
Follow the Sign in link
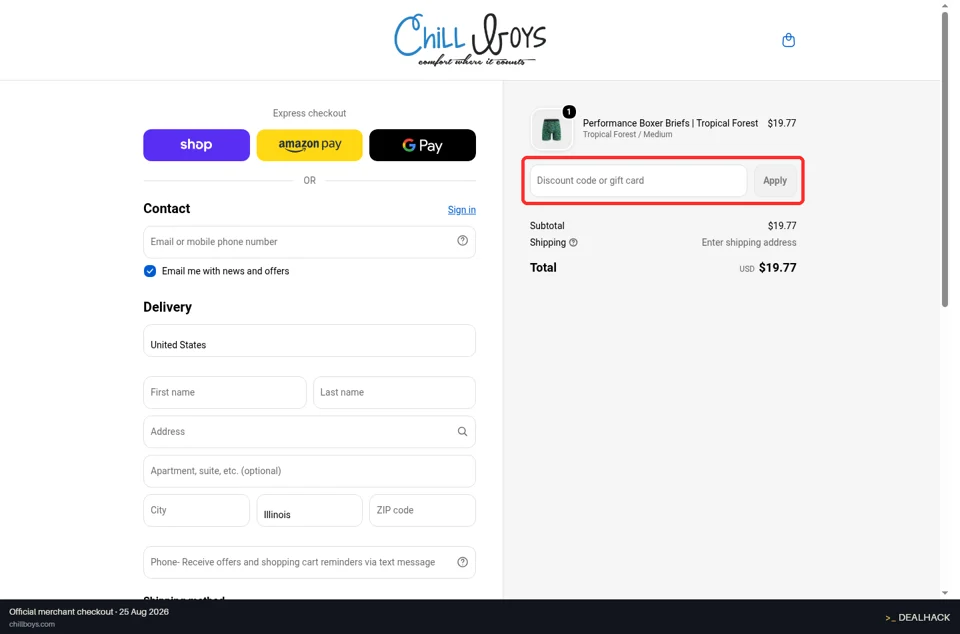point(462,210)
